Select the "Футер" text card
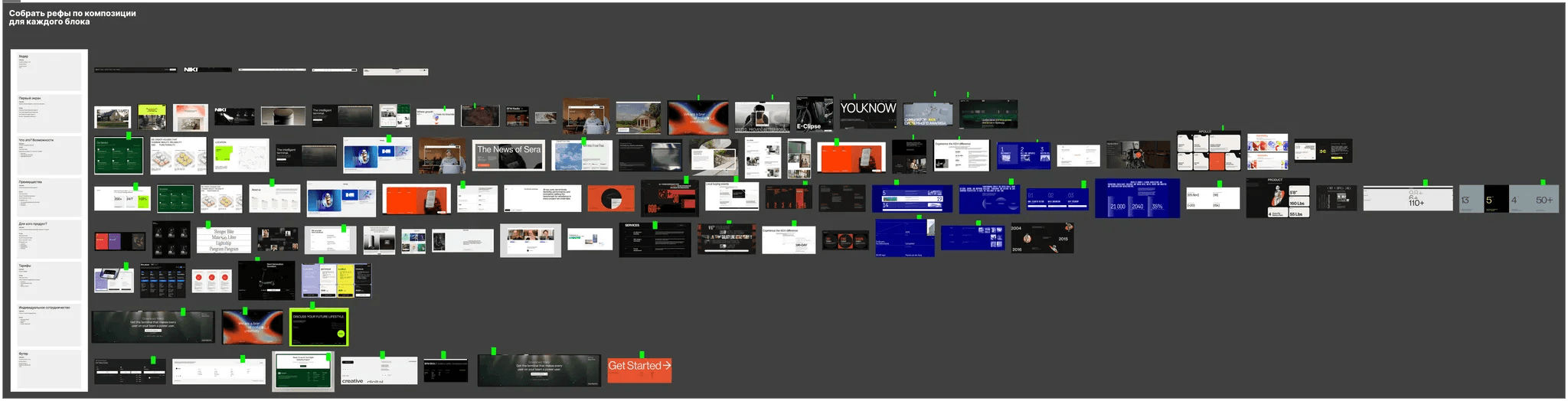 49,370
